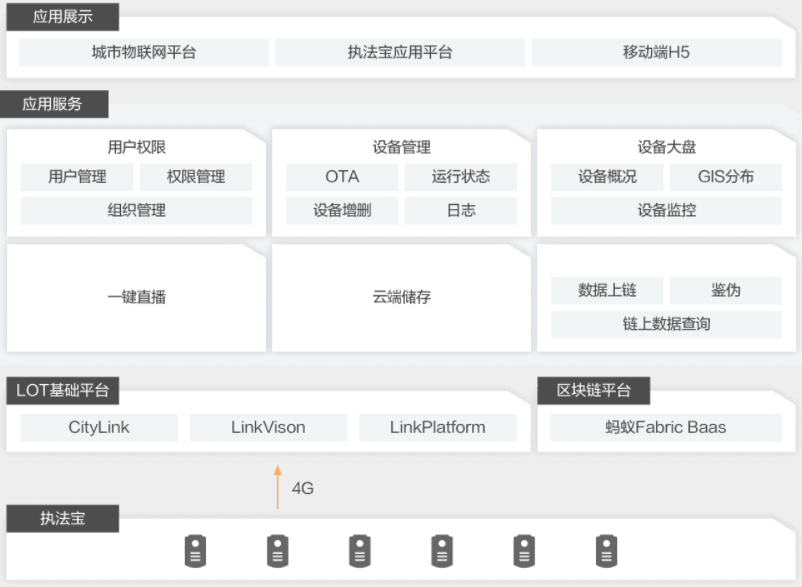This screenshot has width=802, height=587.
Task: Select the 设备概况 block
Action: (x=607, y=177)
